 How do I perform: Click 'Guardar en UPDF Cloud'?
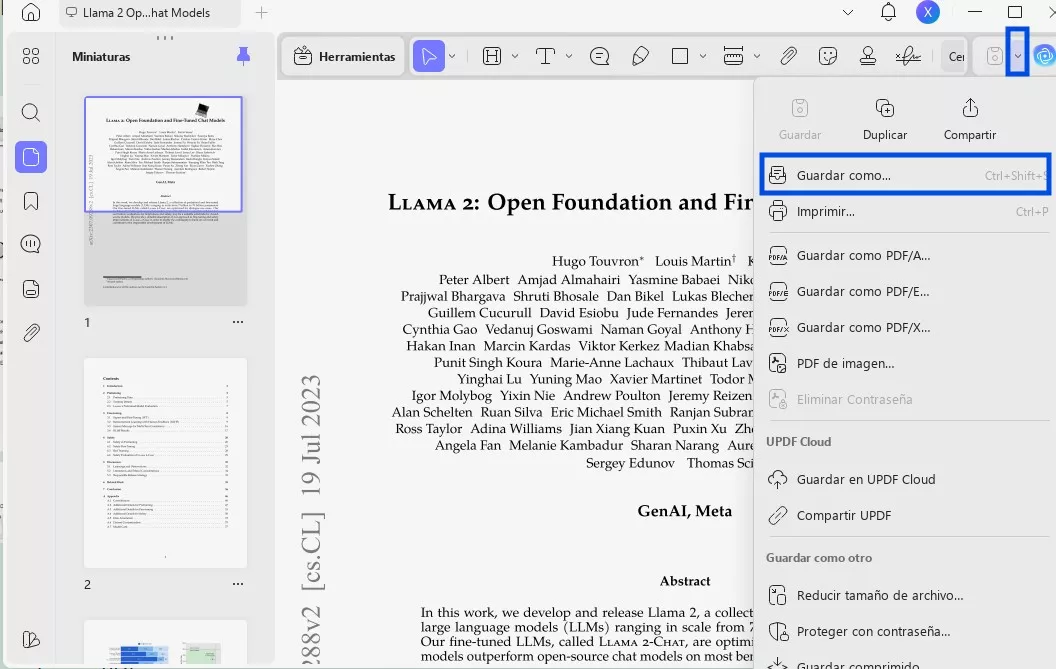click(865, 480)
